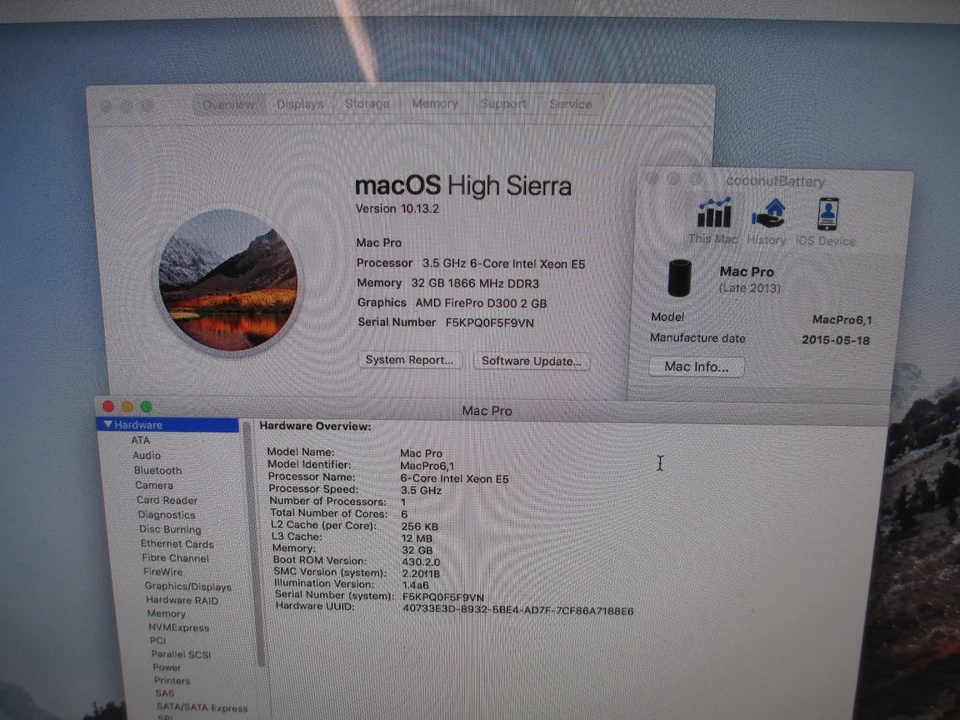
Task: Select Ethernet Cards in the hardware sidebar
Action: point(177,543)
